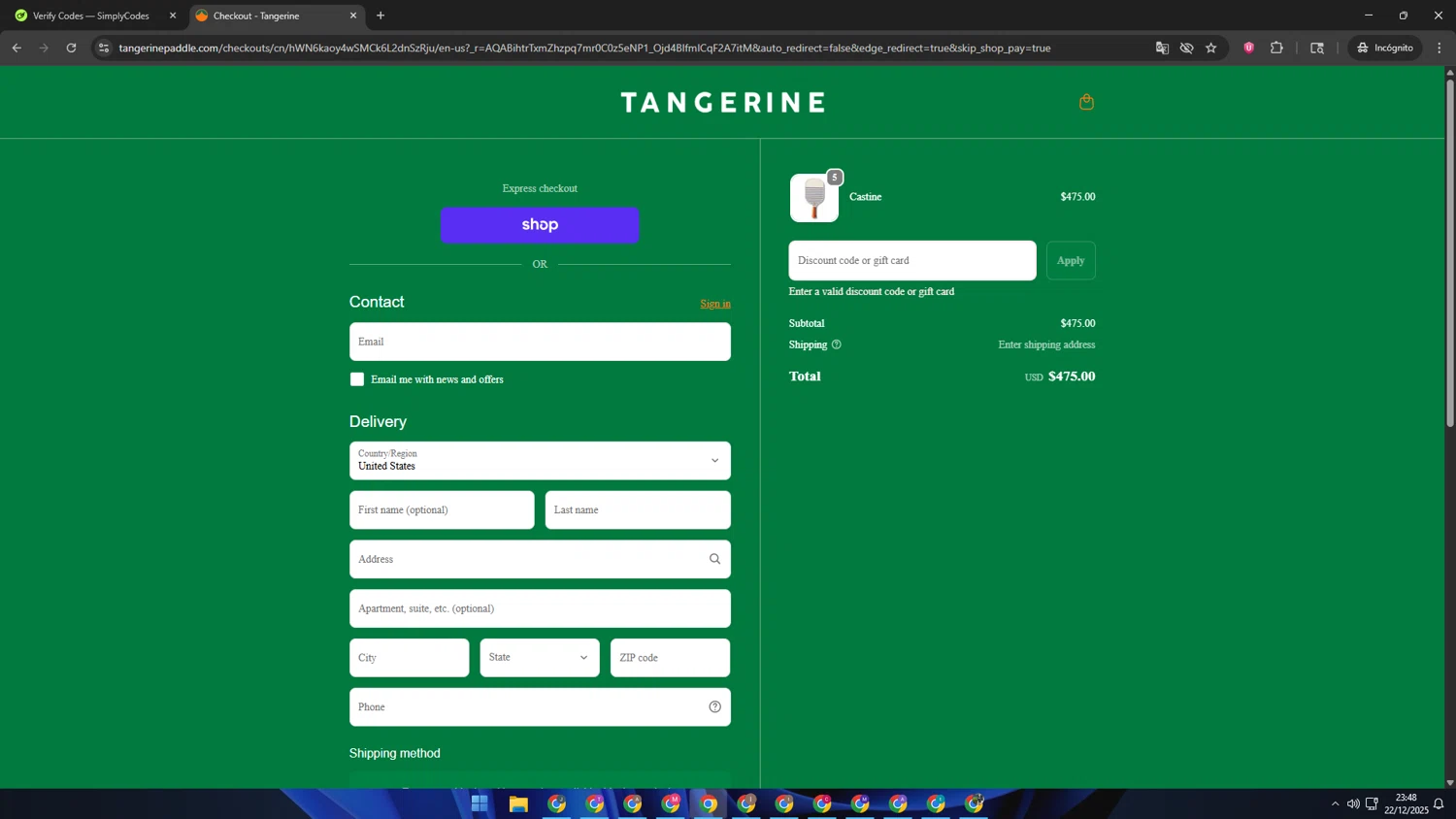
Task: Click the TANGERINE logo
Action: click(722, 102)
